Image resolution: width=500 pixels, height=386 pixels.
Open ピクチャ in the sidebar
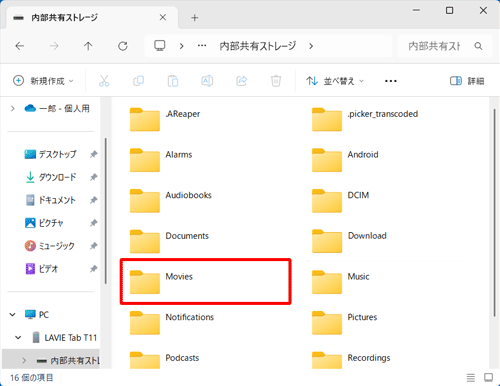tap(44, 223)
